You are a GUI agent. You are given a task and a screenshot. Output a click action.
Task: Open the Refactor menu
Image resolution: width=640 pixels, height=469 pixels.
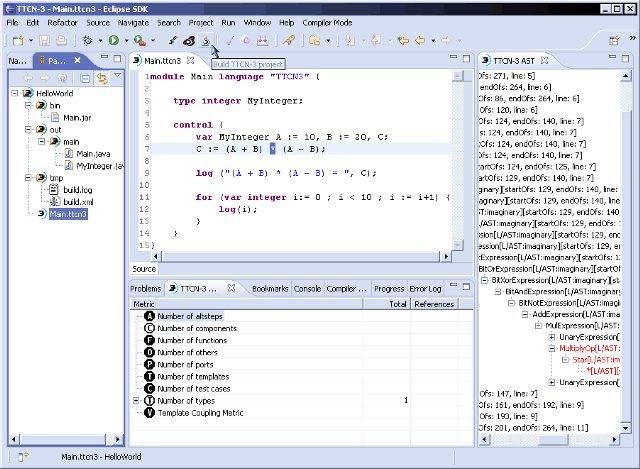tap(62, 23)
